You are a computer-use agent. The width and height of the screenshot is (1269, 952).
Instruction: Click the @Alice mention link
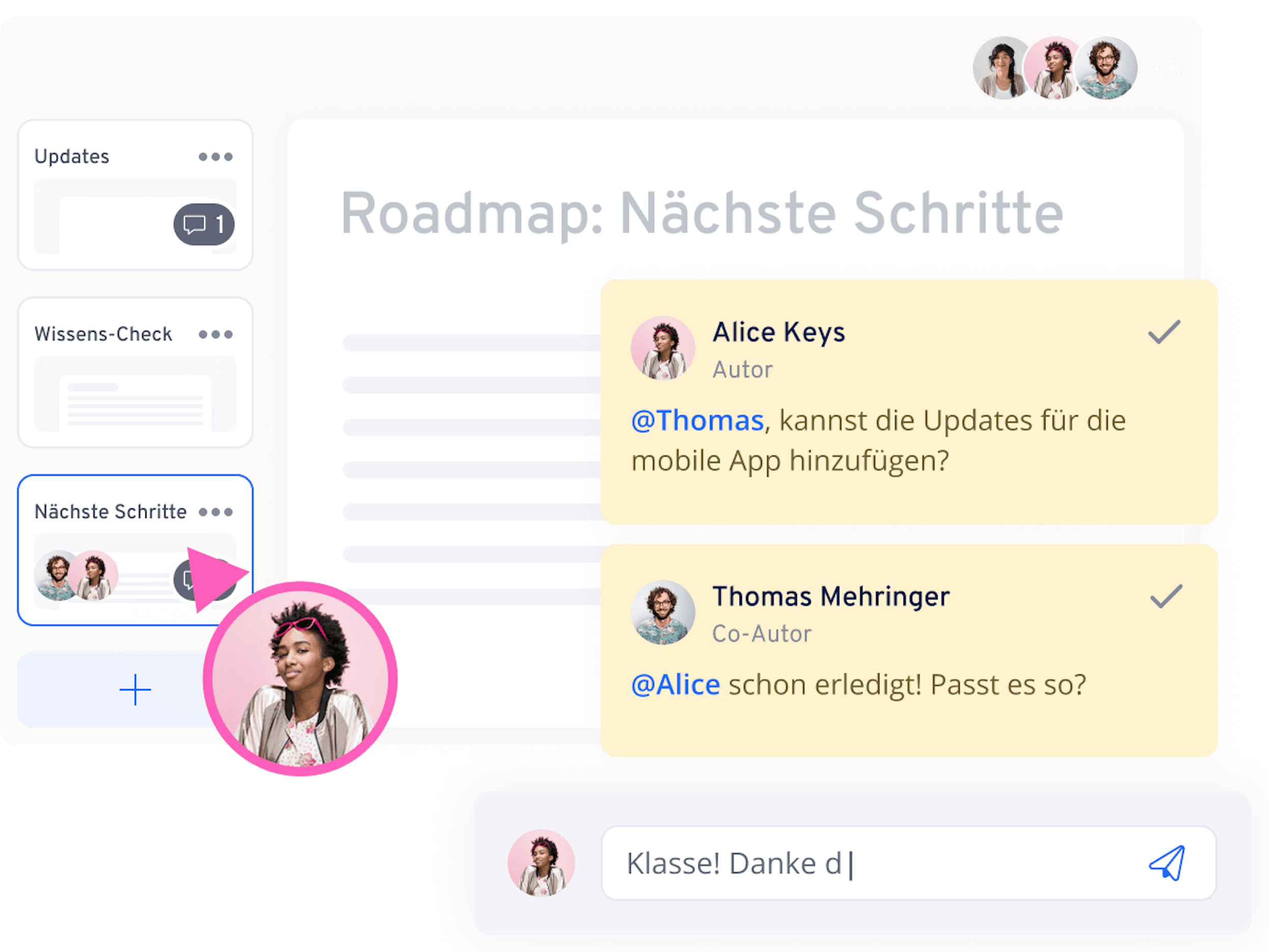pos(675,684)
